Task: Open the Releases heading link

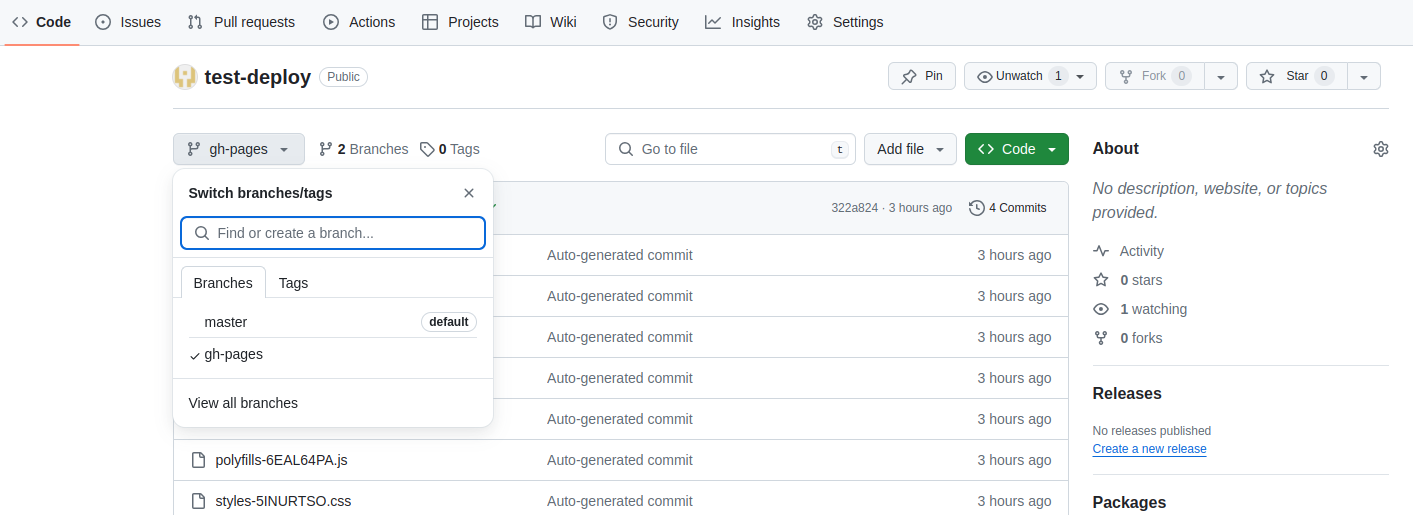Action: [x=1127, y=393]
